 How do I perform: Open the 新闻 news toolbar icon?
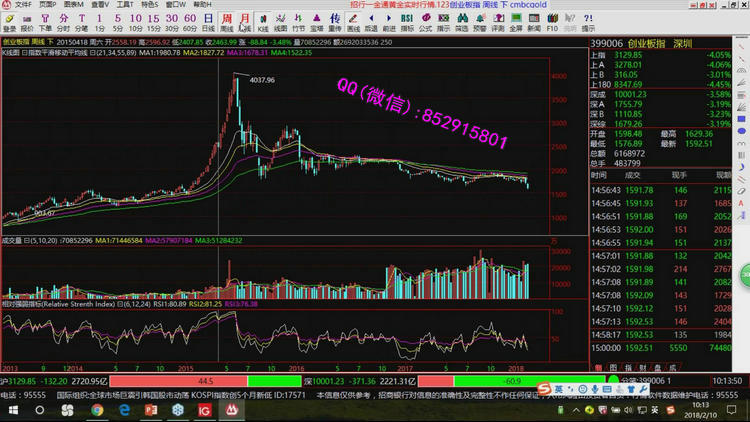pos(534,21)
